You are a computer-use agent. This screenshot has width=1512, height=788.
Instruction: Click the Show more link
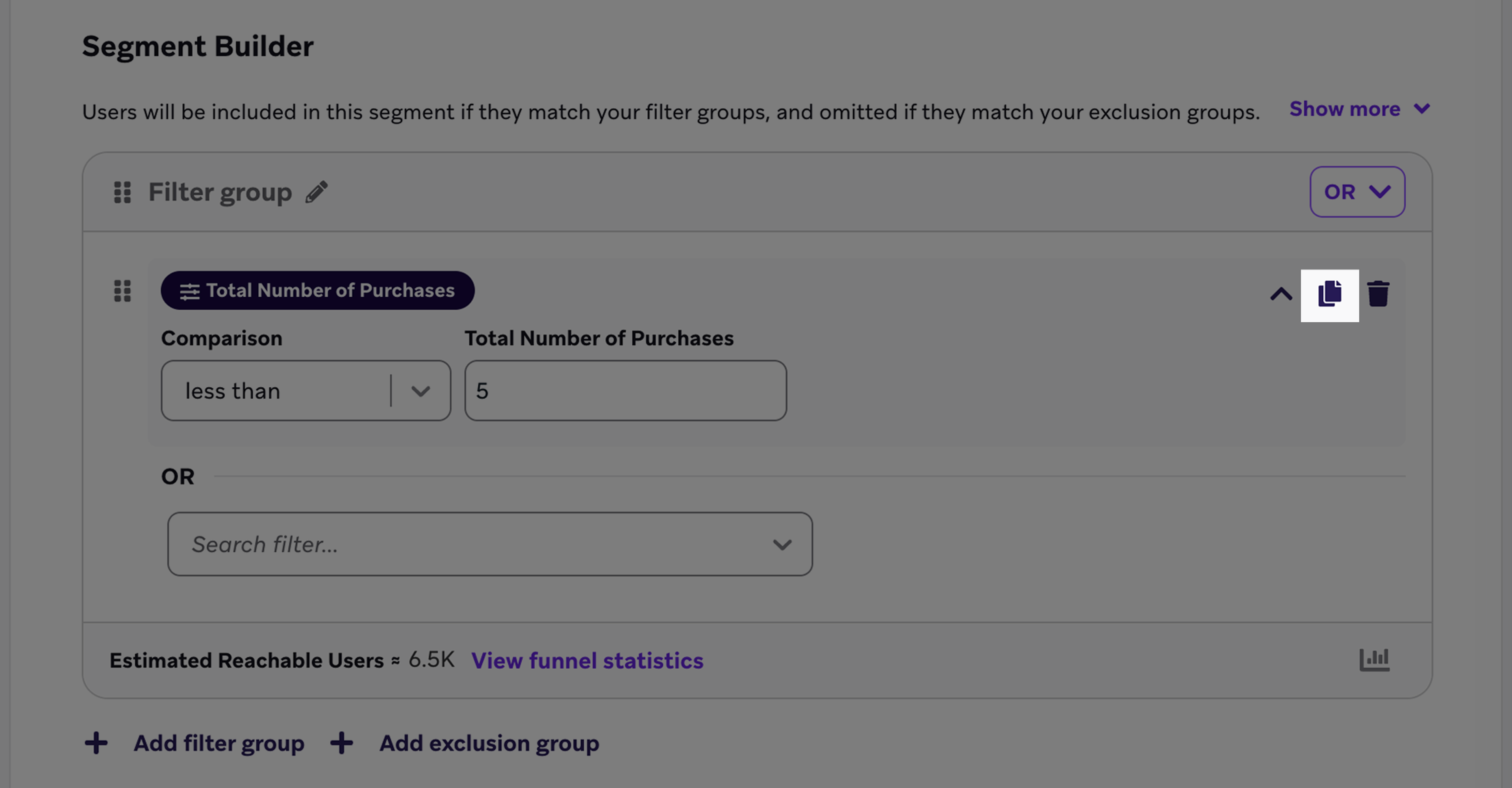coord(1344,109)
